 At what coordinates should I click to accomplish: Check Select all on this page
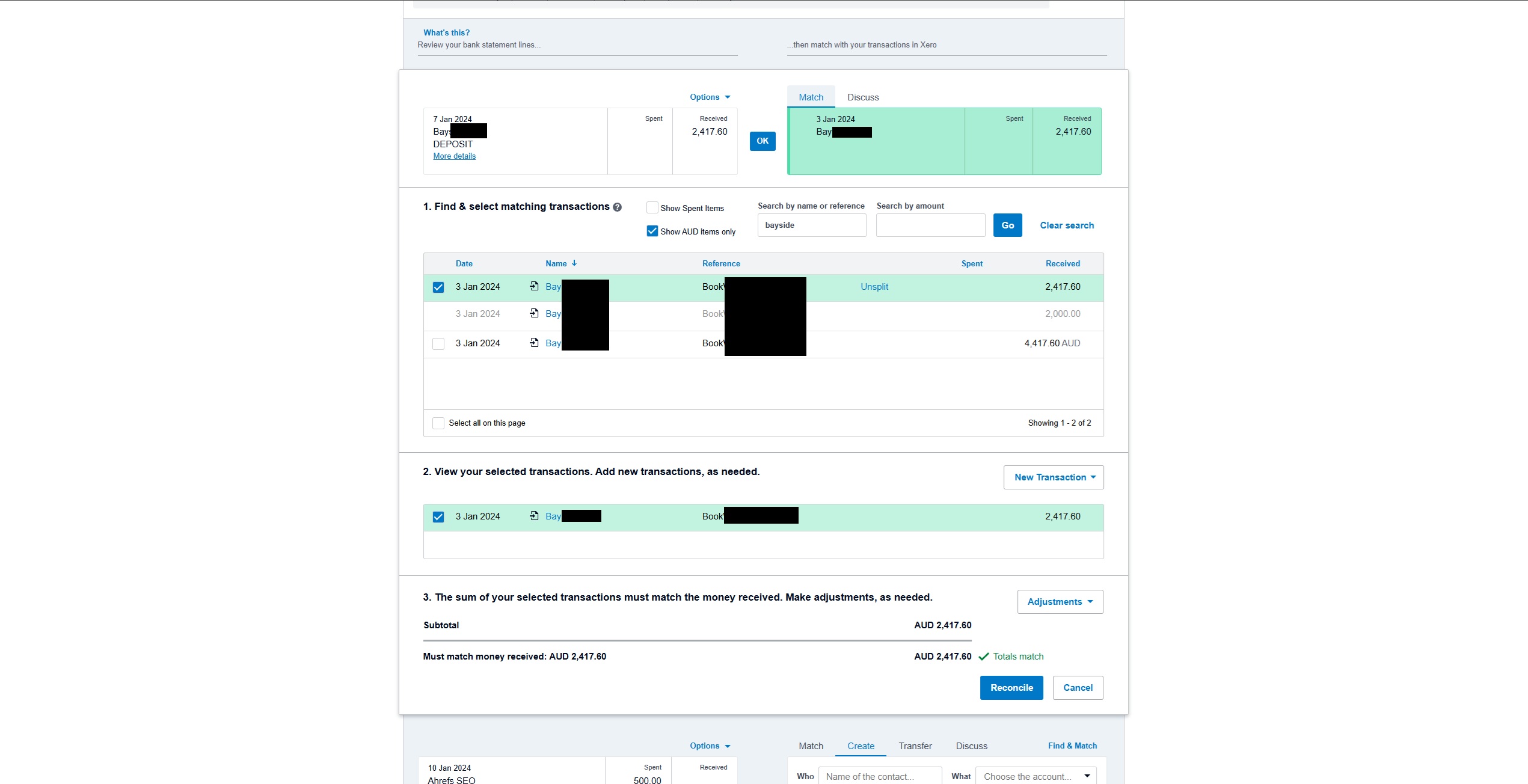pyautogui.click(x=438, y=423)
